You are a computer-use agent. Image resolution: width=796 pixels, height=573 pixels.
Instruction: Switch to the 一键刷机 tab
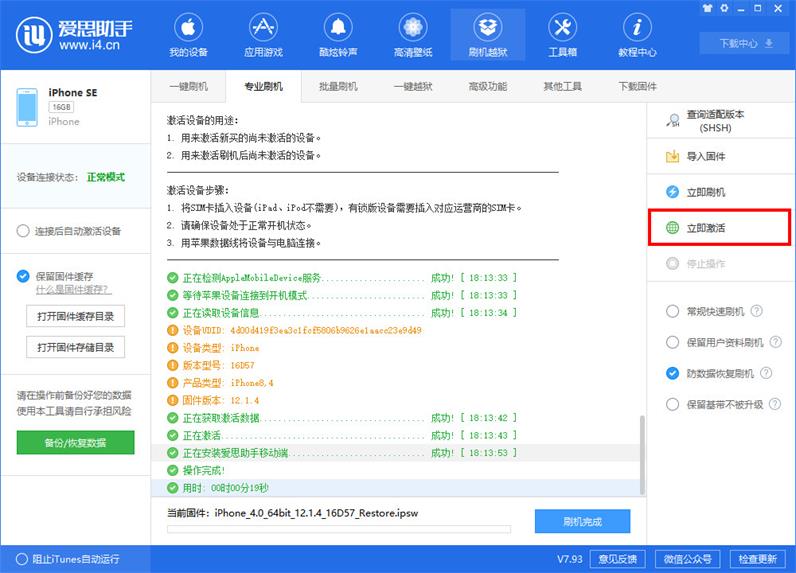(188, 86)
